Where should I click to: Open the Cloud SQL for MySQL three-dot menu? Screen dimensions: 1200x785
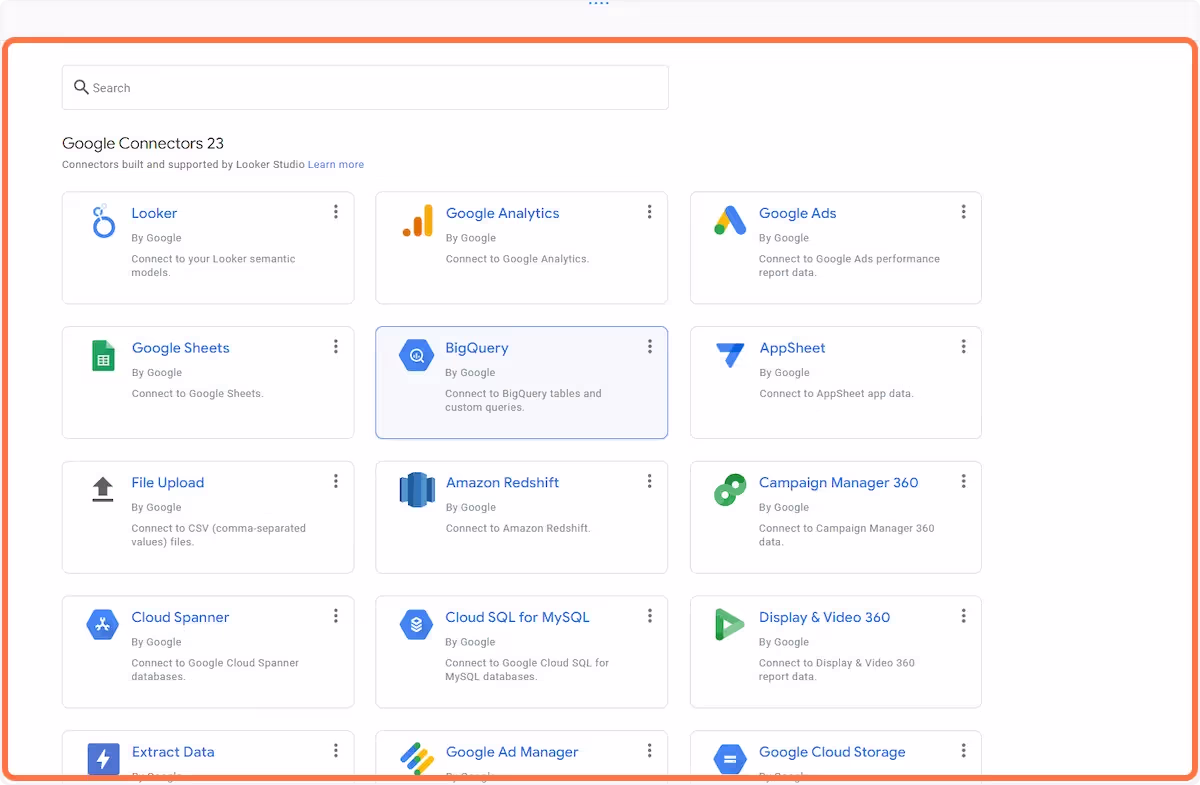click(x=649, y=616)
